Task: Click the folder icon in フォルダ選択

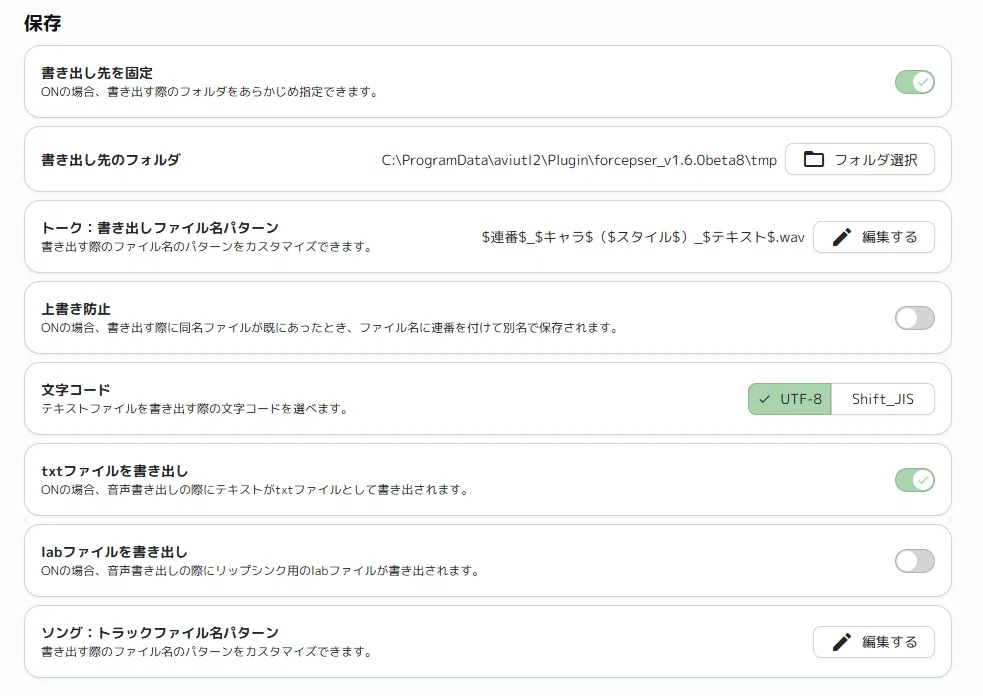Action: point(814,159)
